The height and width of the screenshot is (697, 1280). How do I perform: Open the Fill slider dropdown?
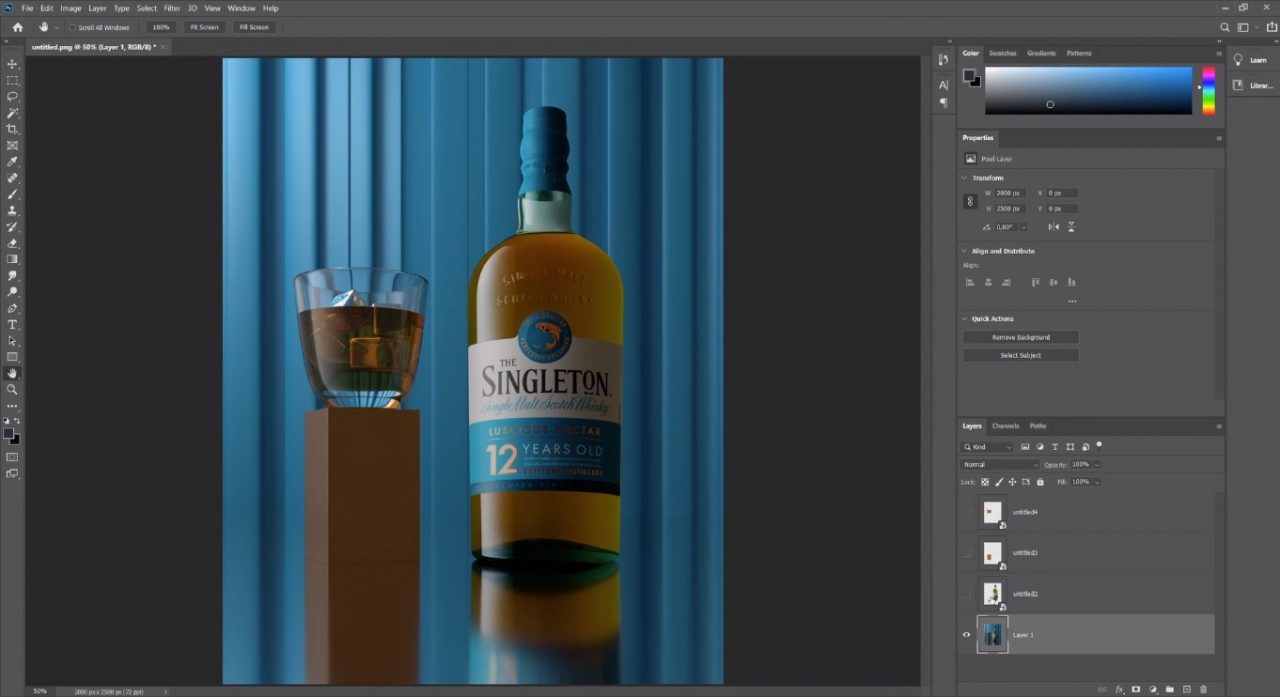tap(1097, 482)
